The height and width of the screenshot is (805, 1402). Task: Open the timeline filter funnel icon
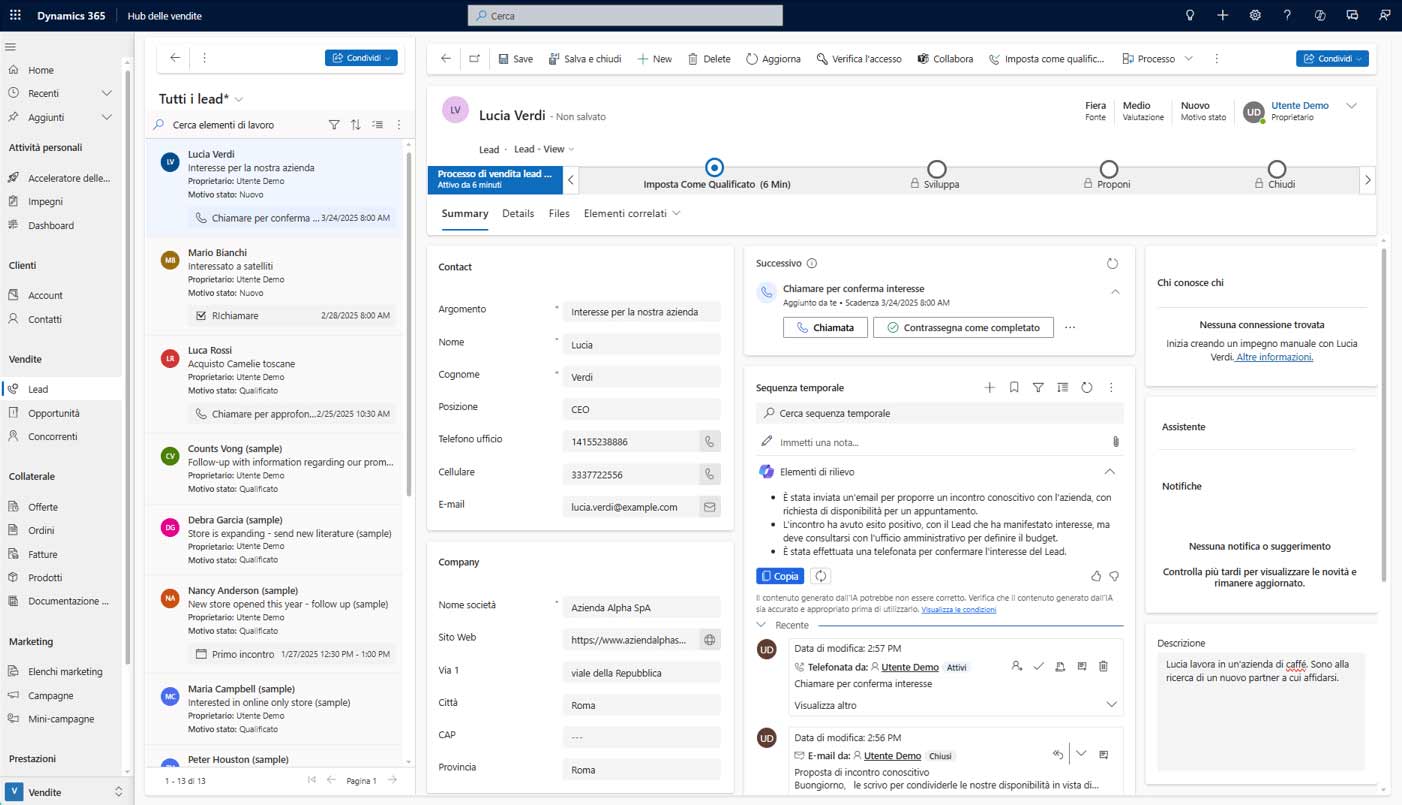coord(1038,387)
